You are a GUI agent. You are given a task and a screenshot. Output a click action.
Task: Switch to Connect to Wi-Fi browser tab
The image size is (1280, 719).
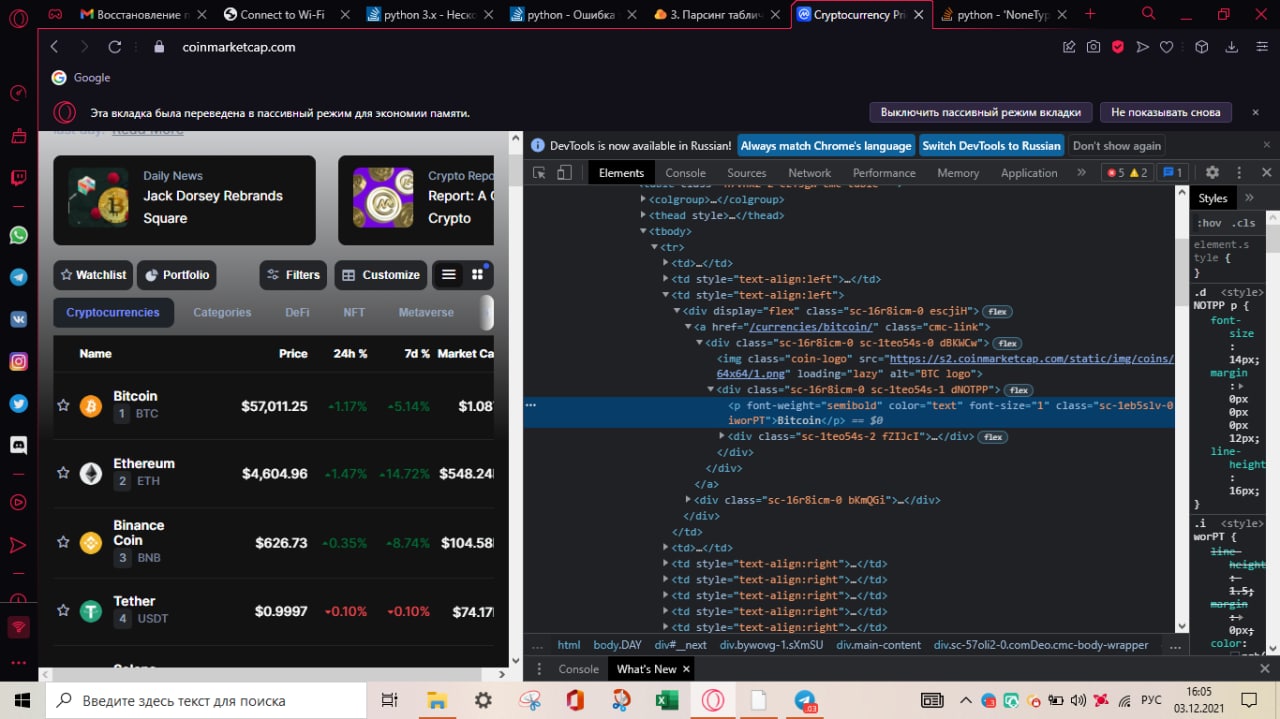283,14
